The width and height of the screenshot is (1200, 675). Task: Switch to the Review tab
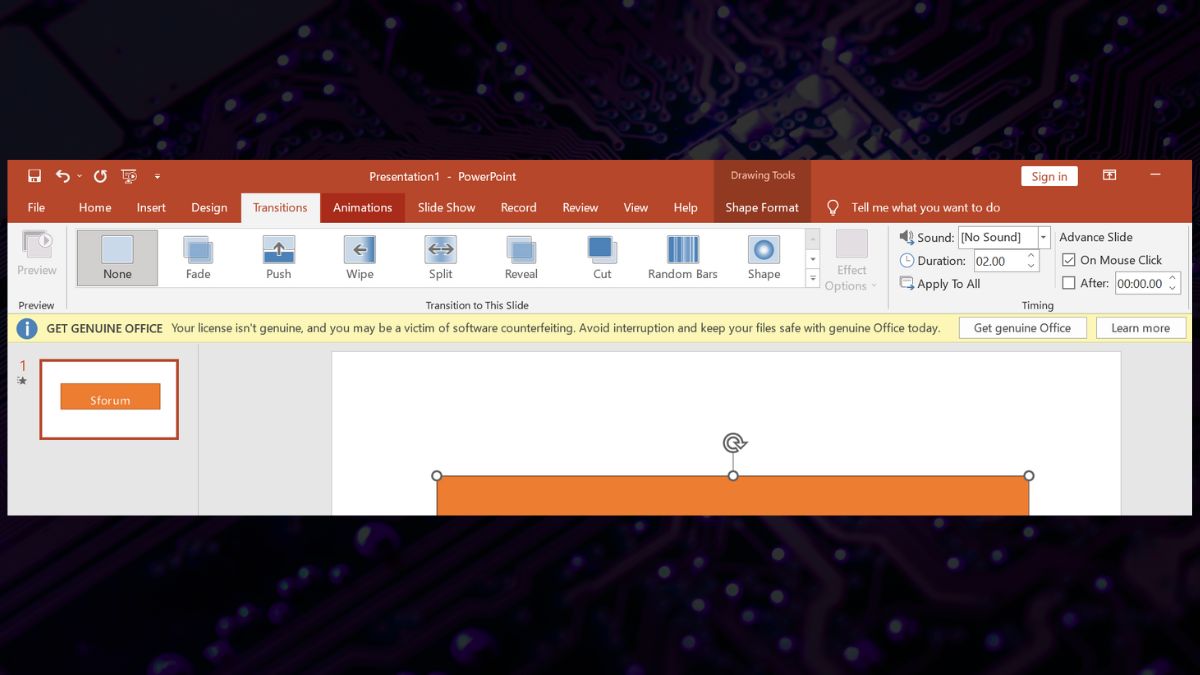coord(580,208)
